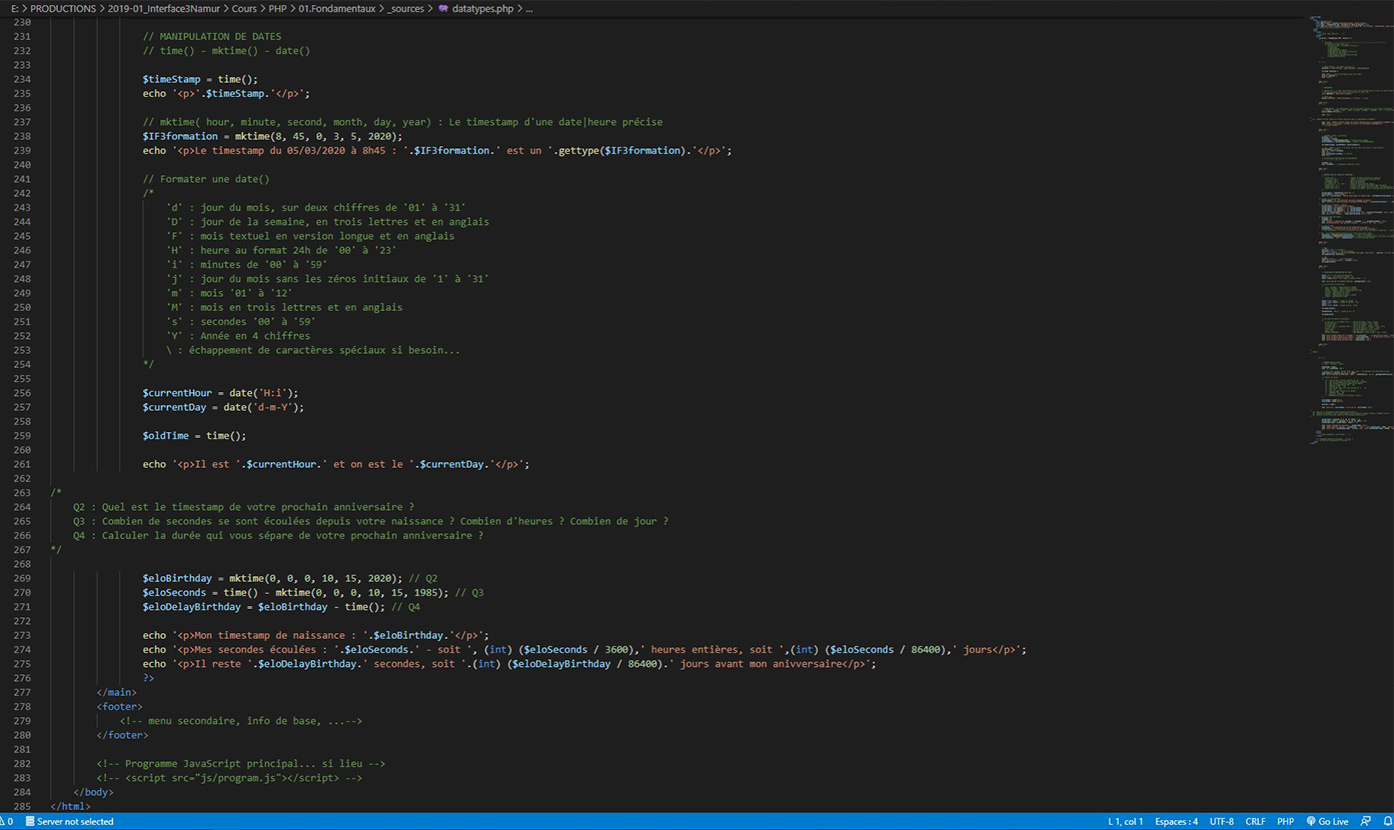Place cursor on '$timeStamp = time();' line
Image resolution: width=1394 pixels, height=830 pixels.
201,79
